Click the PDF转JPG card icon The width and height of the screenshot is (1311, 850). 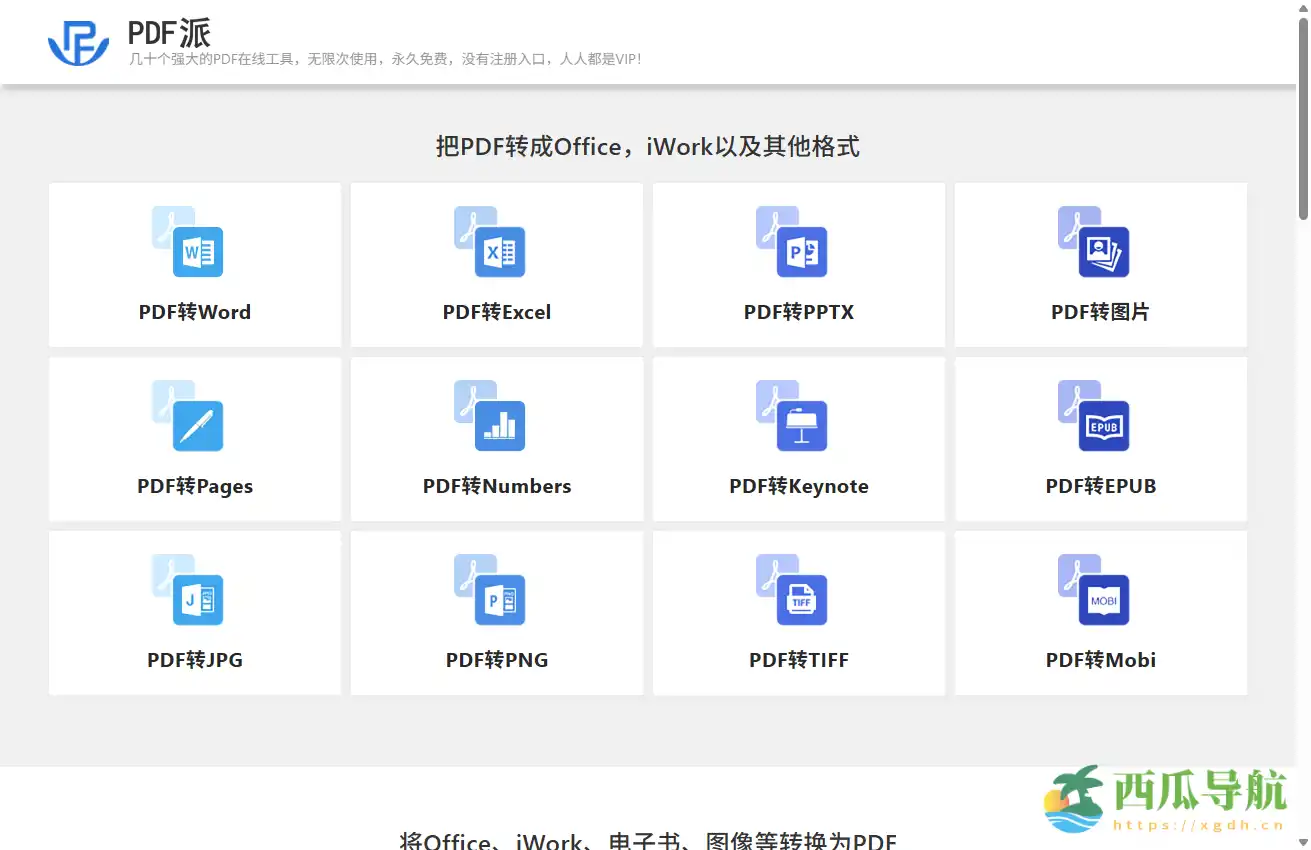click(194, 589)
